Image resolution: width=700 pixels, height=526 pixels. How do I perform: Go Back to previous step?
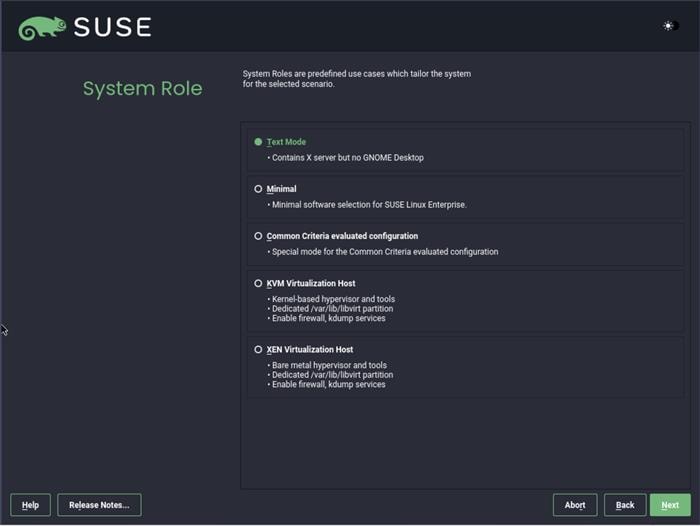click(x=625, y=505)
